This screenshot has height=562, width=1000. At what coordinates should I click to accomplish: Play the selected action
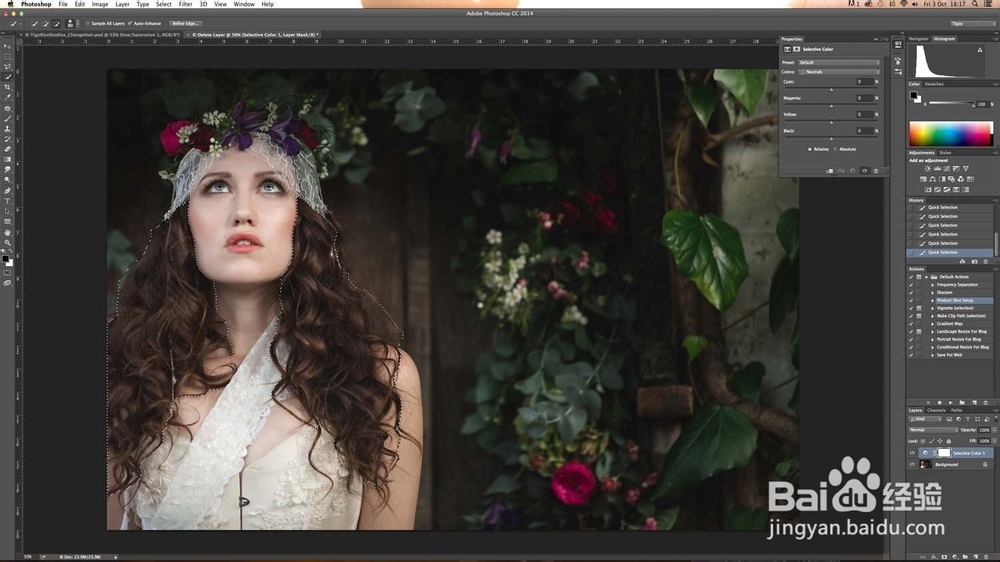pos(950,403)
